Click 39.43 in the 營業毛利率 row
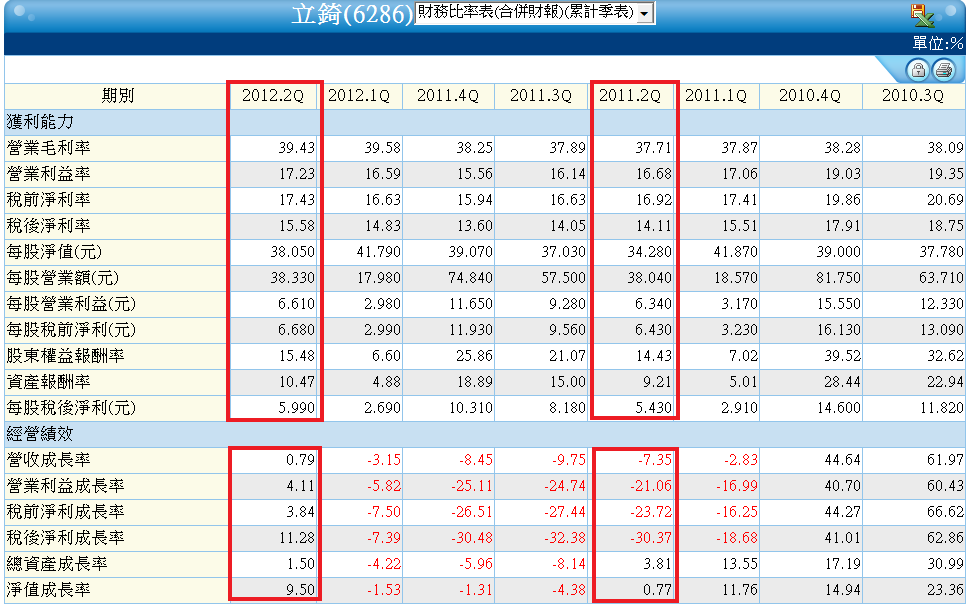The width and height of the screenshot is (968, 604). (296, 148)
